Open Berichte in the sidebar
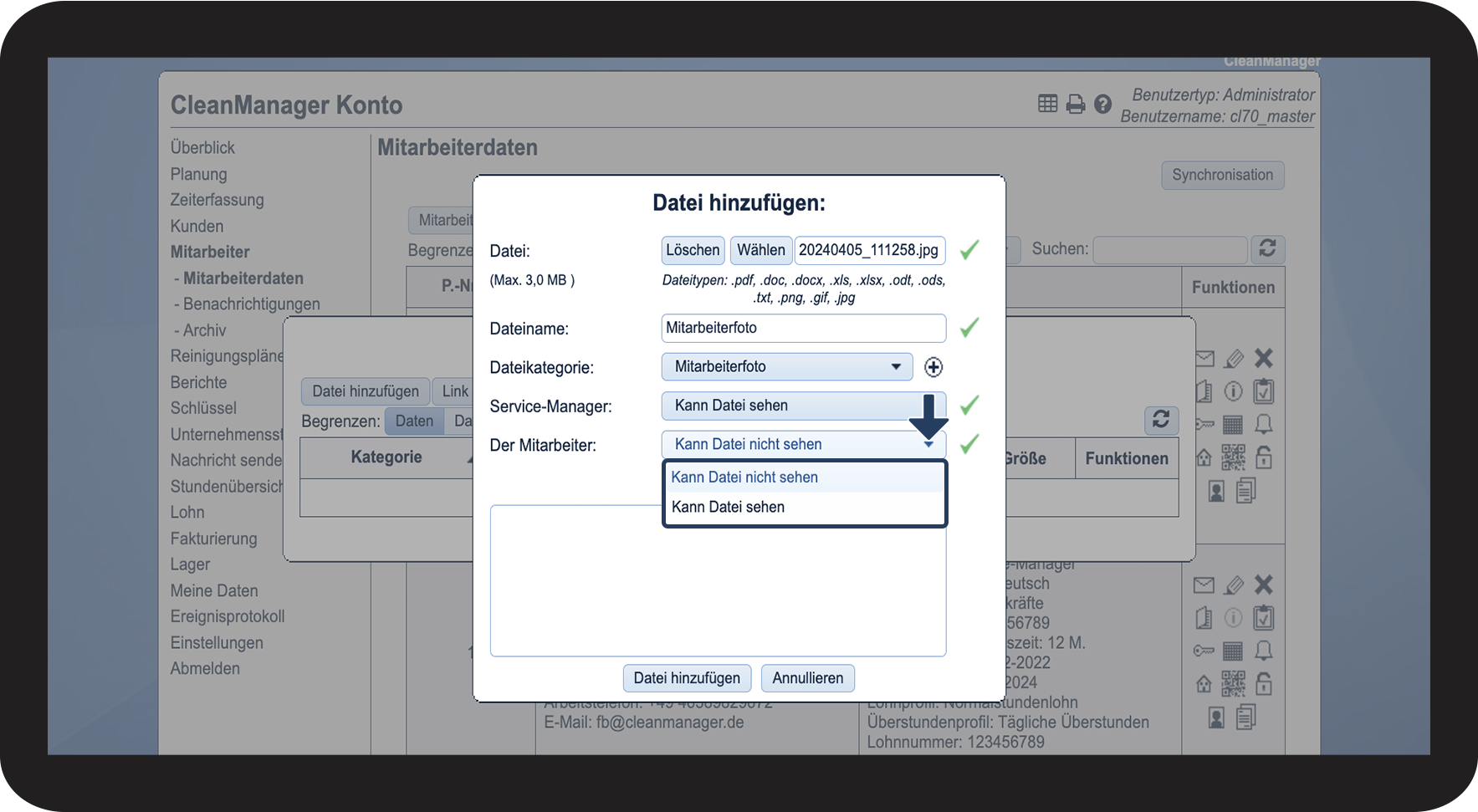This screenshot has width=1478, height=812. point(199,382)
